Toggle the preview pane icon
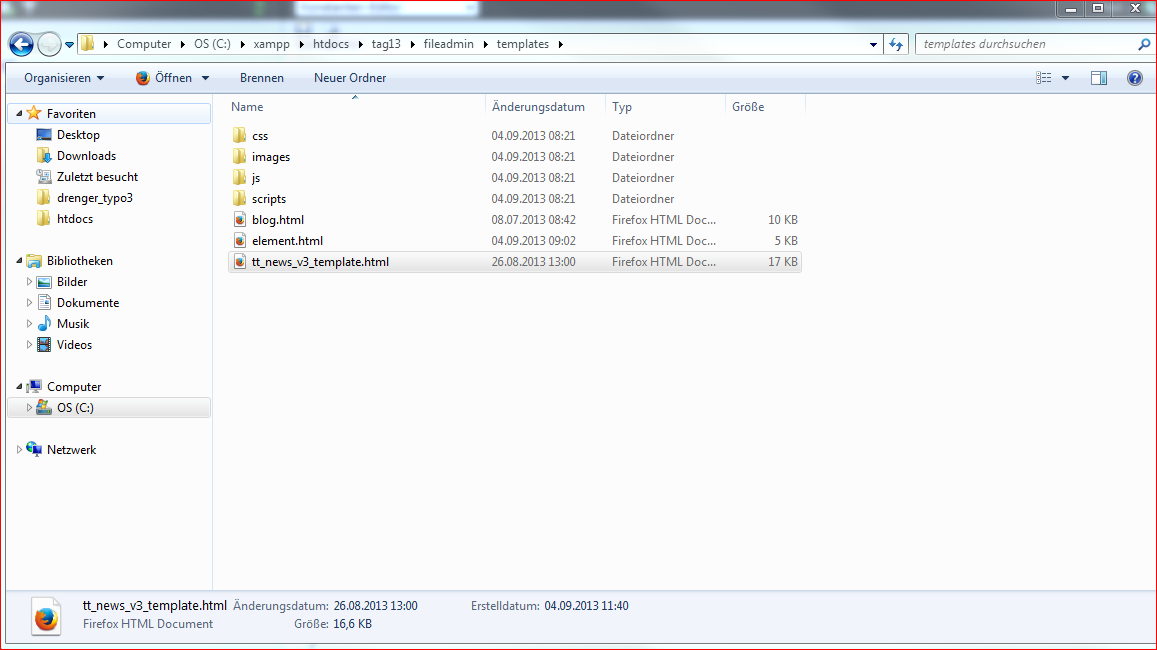1157x650 pixels. (1099, 78)
